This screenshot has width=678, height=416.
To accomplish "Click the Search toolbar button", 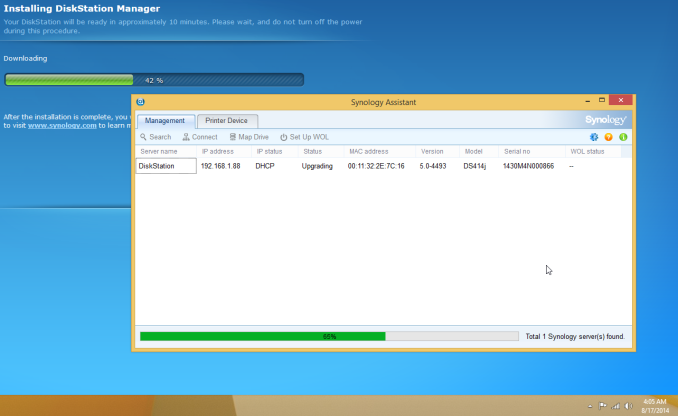I will tap(156, 137).
